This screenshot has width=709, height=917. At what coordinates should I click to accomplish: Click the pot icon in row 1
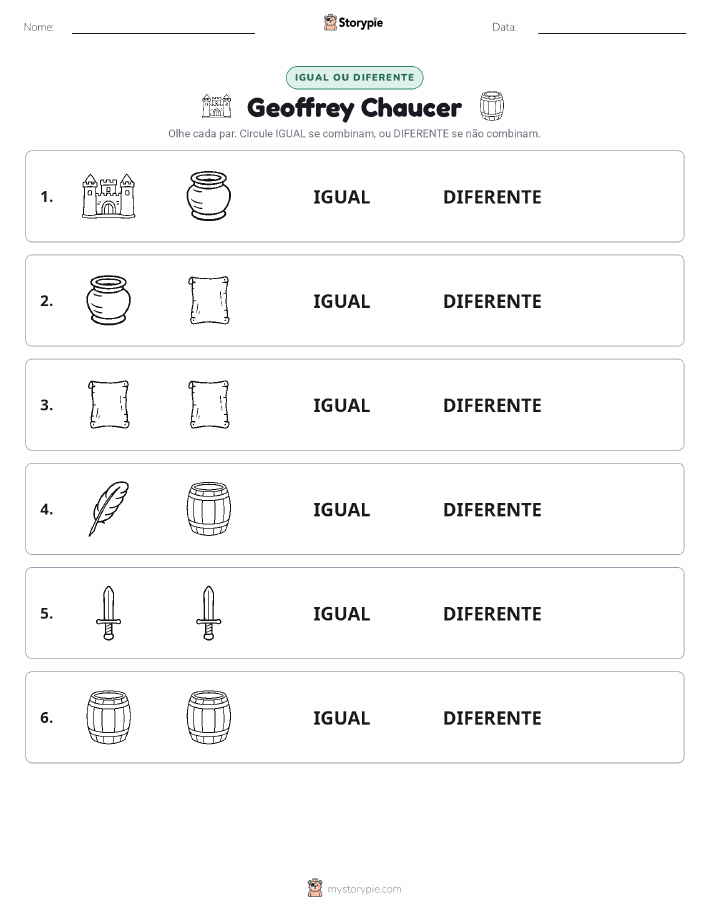[x=209, y=196]
